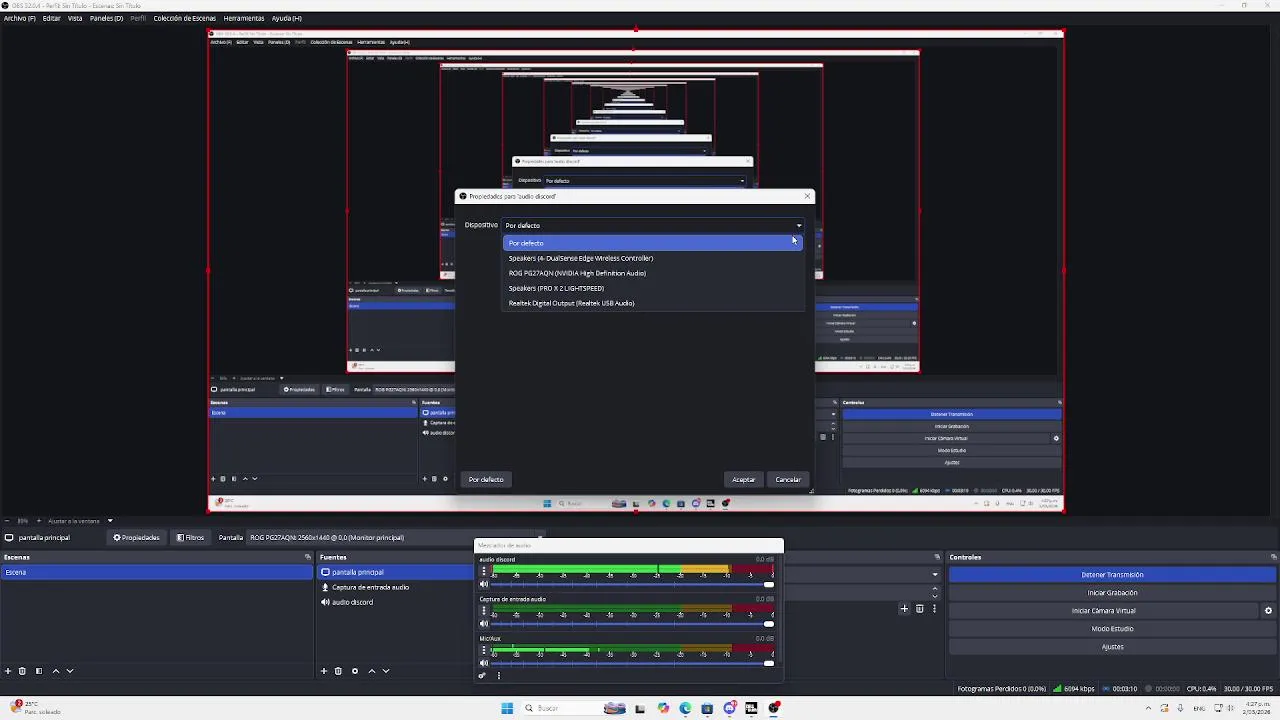This screenshot has width=1280, height=720.
Task: Open three-dot menu for Captura de entrada audio channel
Action: [x=484, y=610]
